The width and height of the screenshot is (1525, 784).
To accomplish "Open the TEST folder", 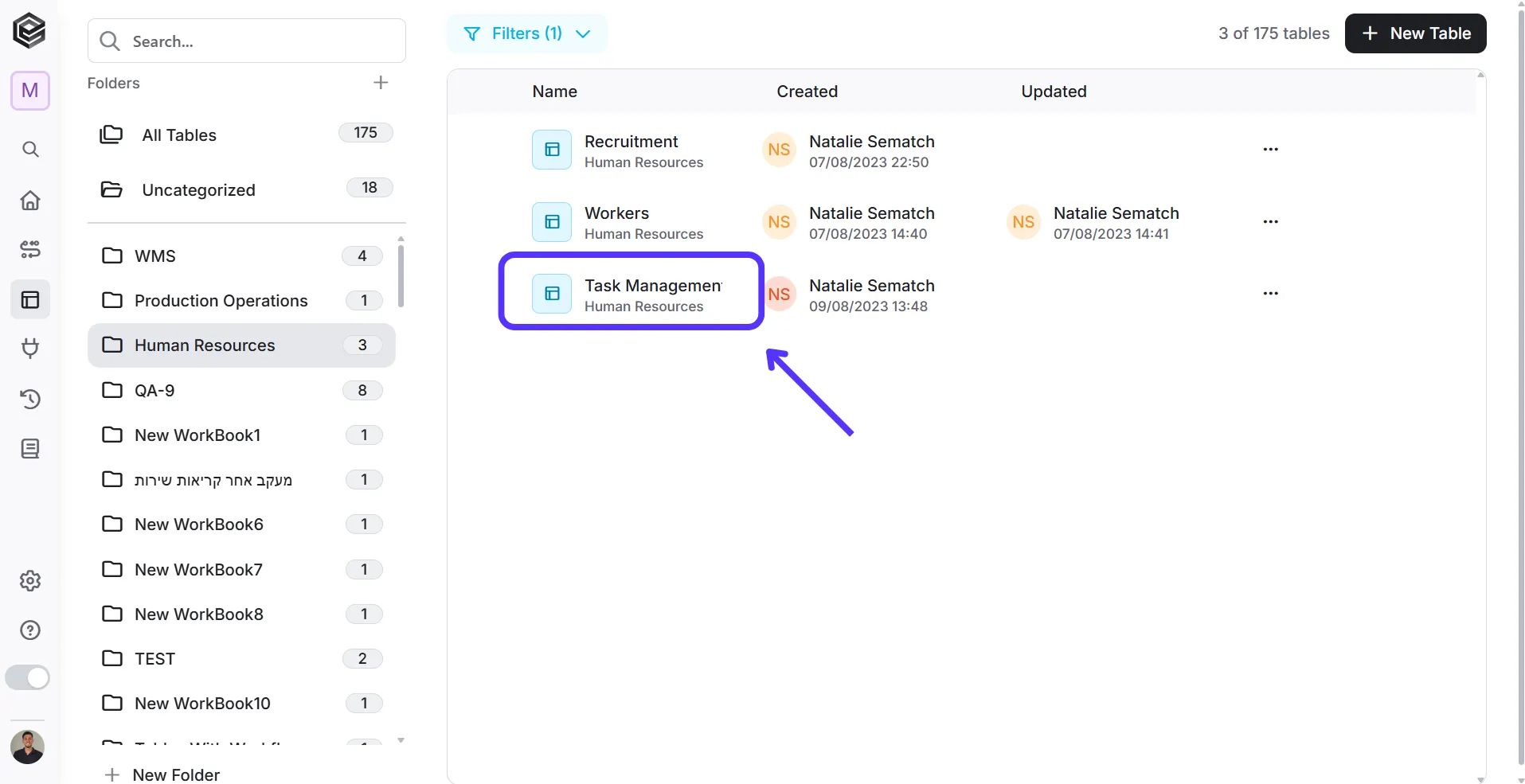I will [241, 658].
